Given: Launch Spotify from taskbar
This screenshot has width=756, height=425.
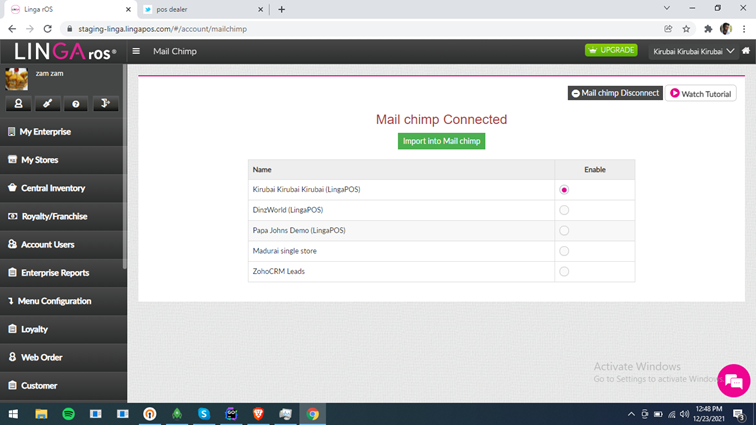Looking at the screenshot, I should click(68, 414).
